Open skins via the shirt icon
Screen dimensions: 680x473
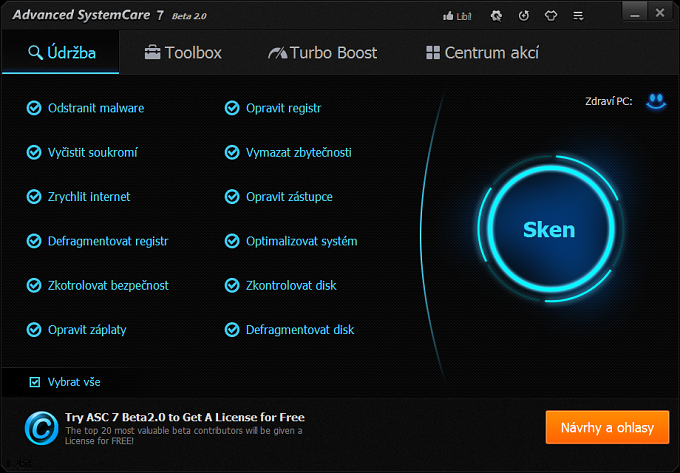coord(553,16)
